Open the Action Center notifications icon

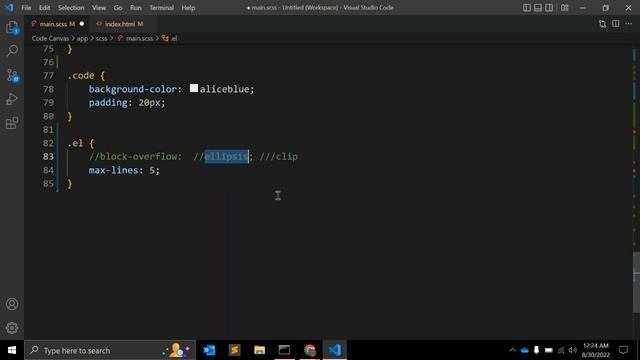[623, 350]
